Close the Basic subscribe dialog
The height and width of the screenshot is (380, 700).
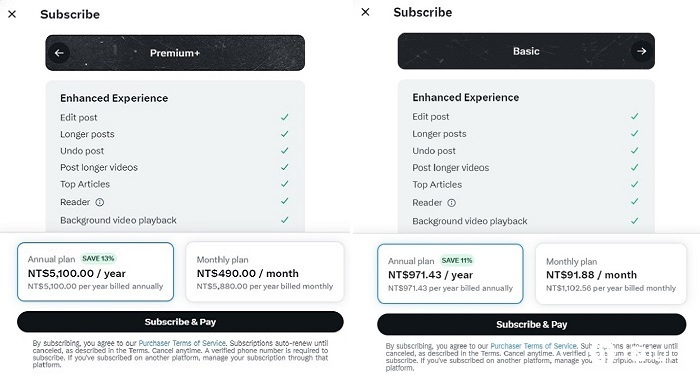(365, 12)
